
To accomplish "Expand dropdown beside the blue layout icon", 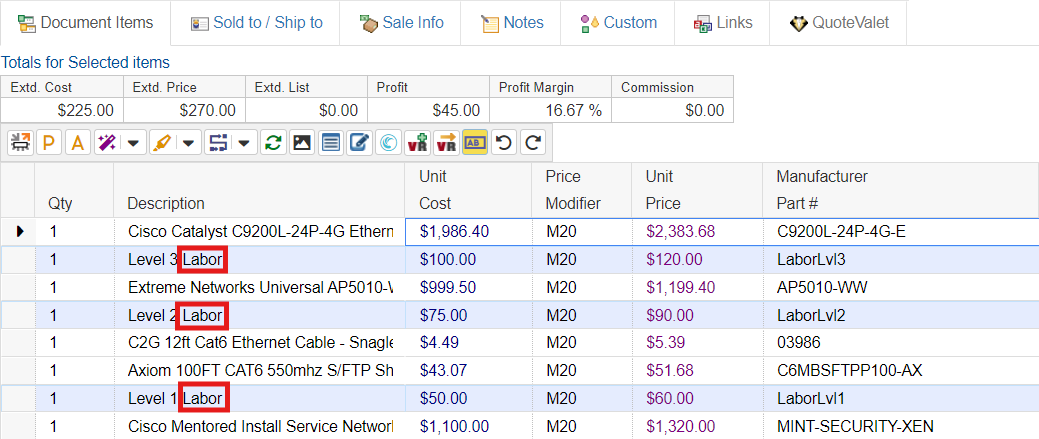I will pos(244,143).
